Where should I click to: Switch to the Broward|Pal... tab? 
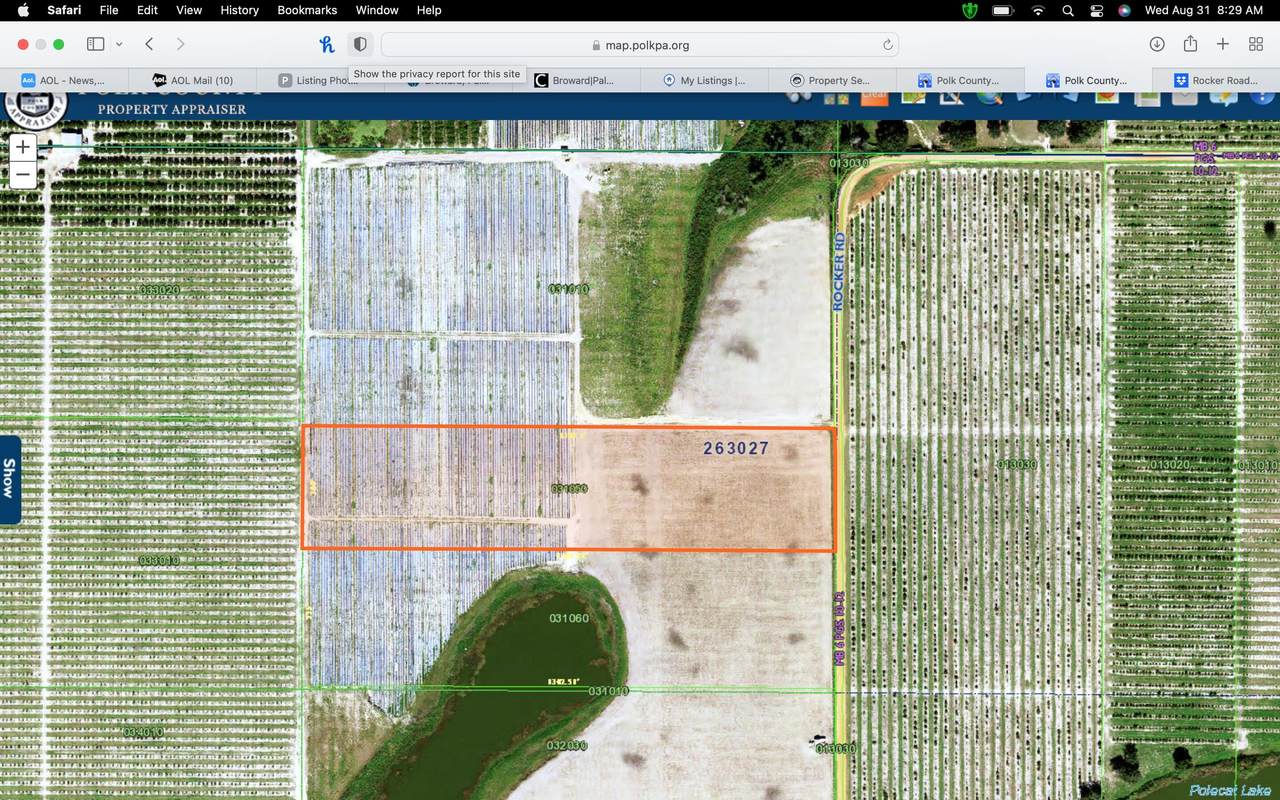(575, 80)
